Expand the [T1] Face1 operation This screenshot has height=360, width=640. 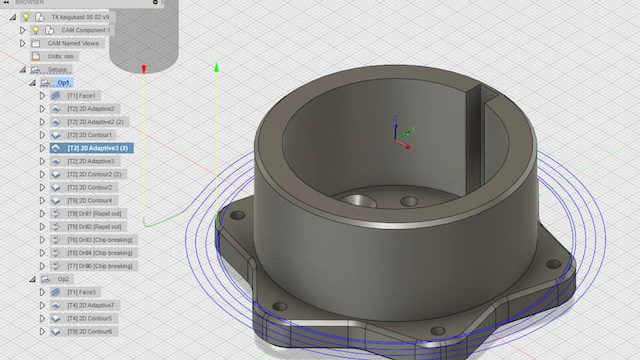click(x=42, y=96)
